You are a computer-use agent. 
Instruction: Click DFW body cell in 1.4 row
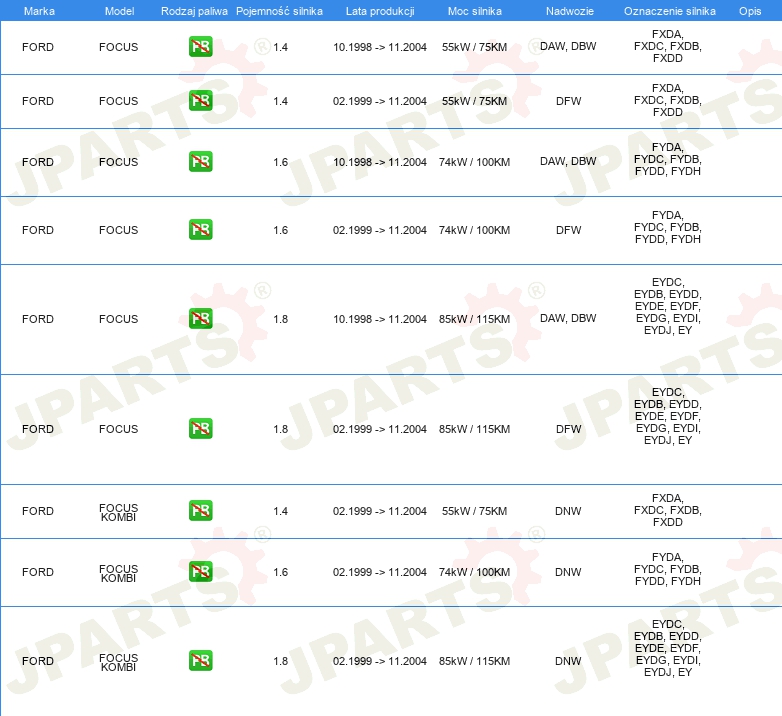tap(569, 101)
